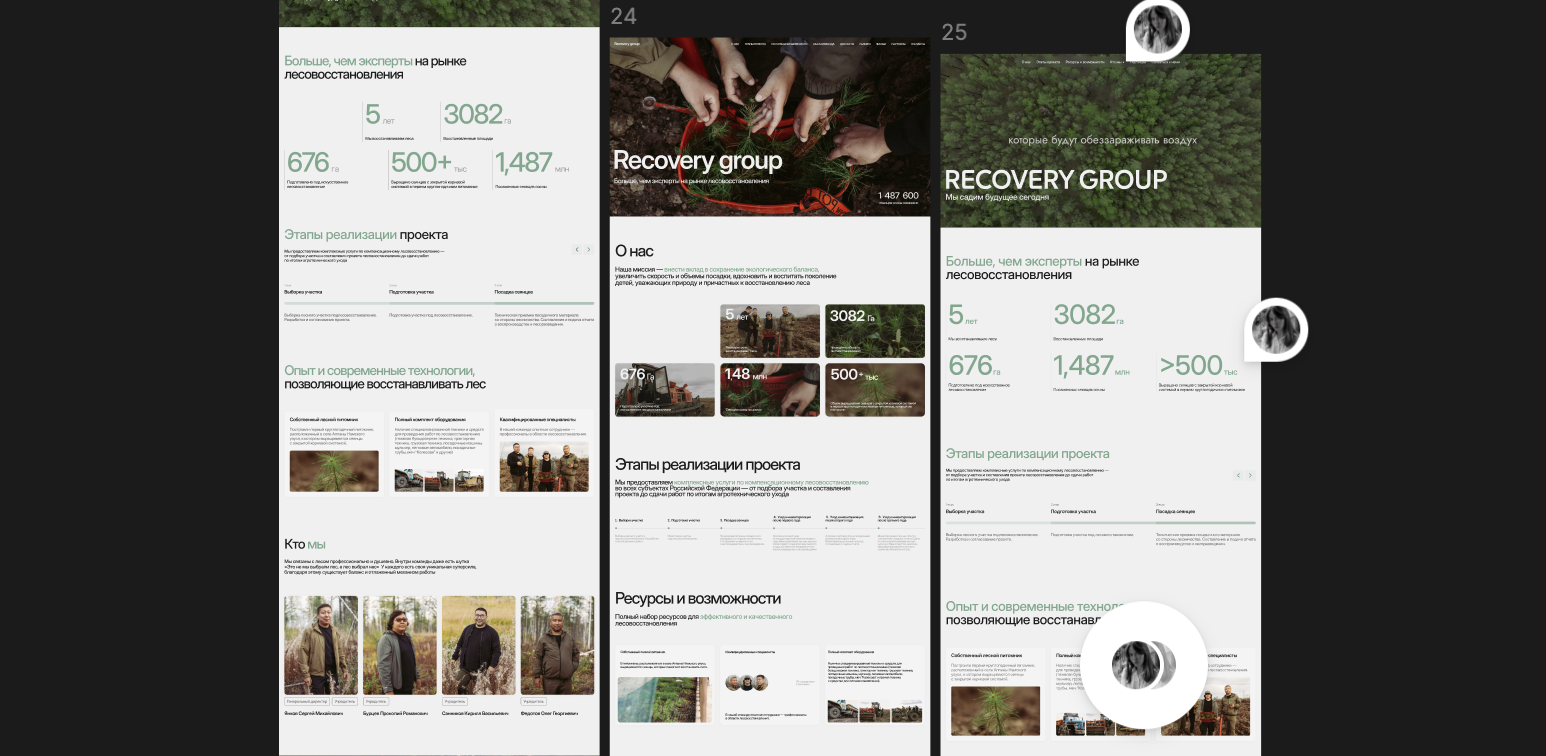Select the frame label 24
The image size is (1546, 756).
(623, 16)
